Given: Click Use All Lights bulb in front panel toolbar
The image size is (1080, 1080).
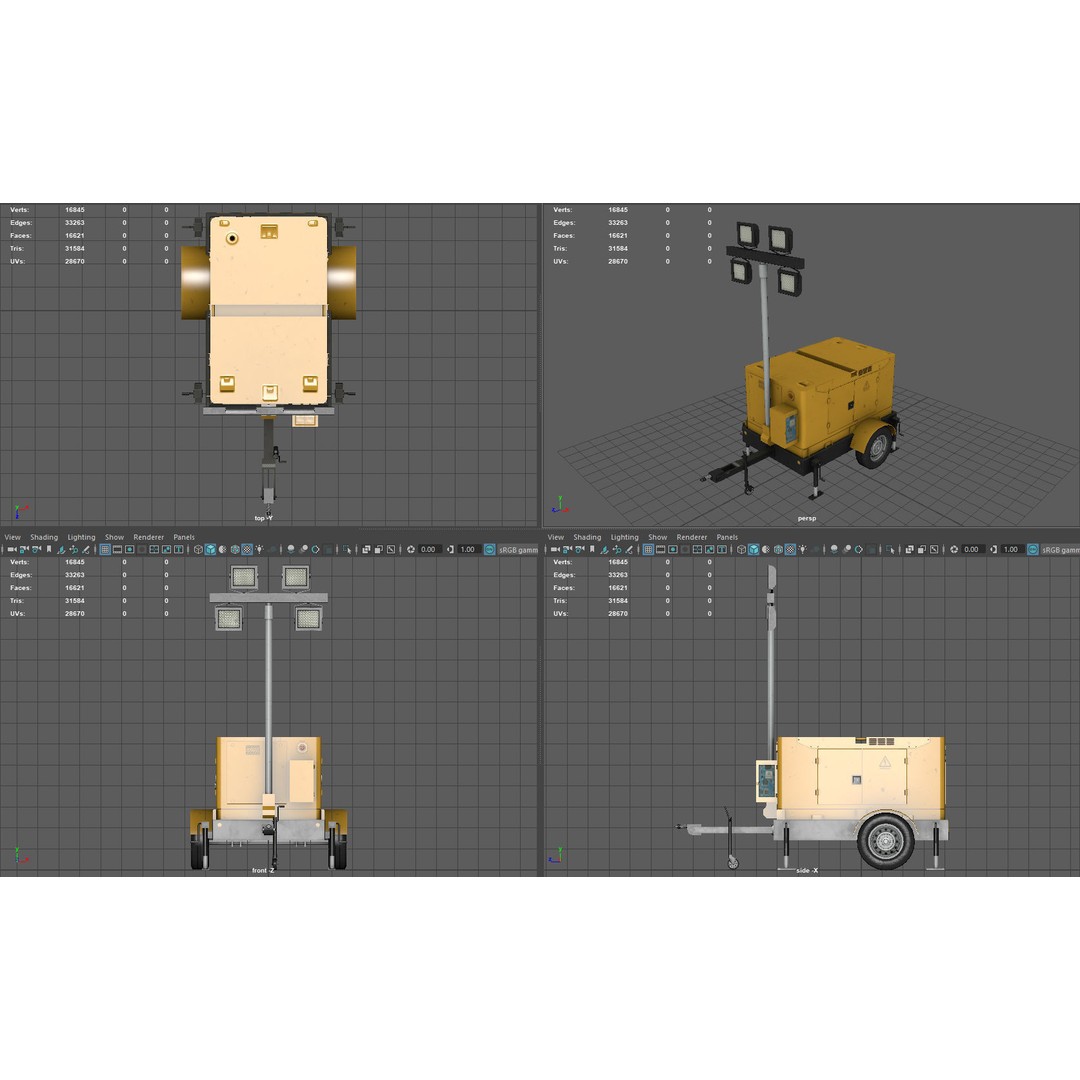Looking at the screenshot, I should coord(260,549).
